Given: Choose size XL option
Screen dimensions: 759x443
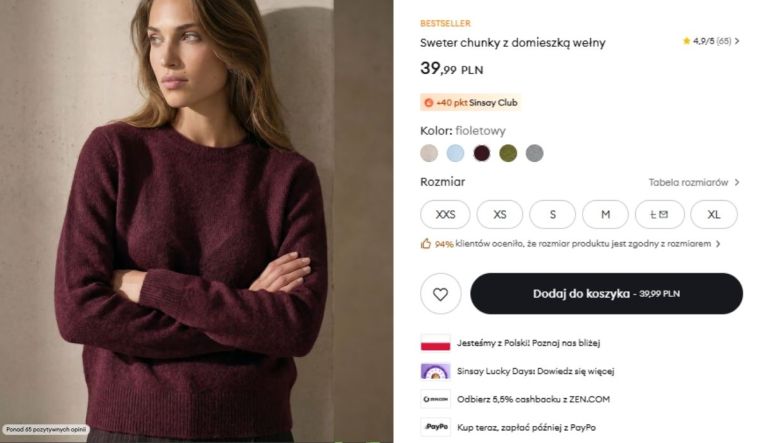Looking at the screenshot, I should pyautogui.click(x=713, y=214).
